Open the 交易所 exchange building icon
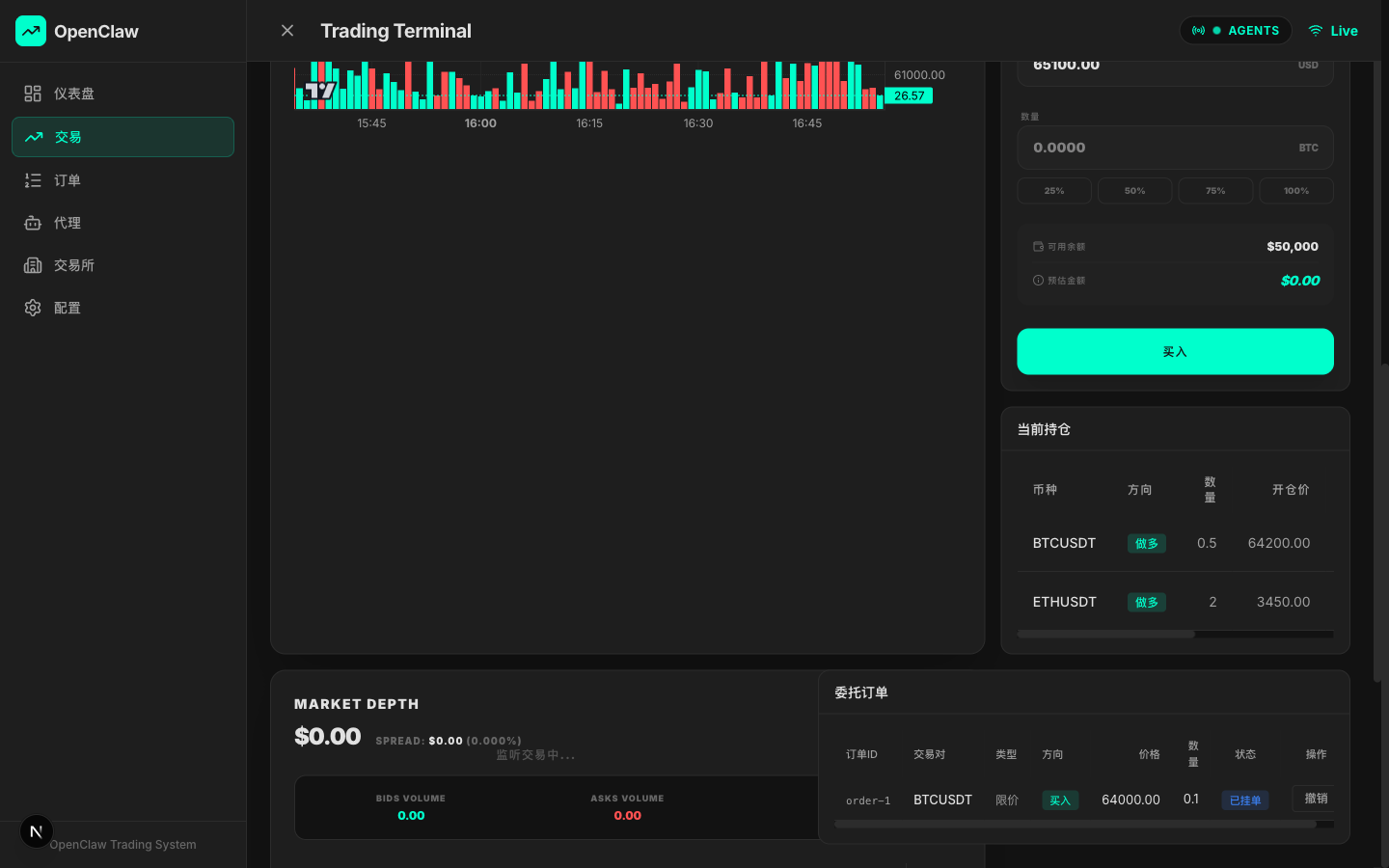The image size is (1389, 868). 33,265
